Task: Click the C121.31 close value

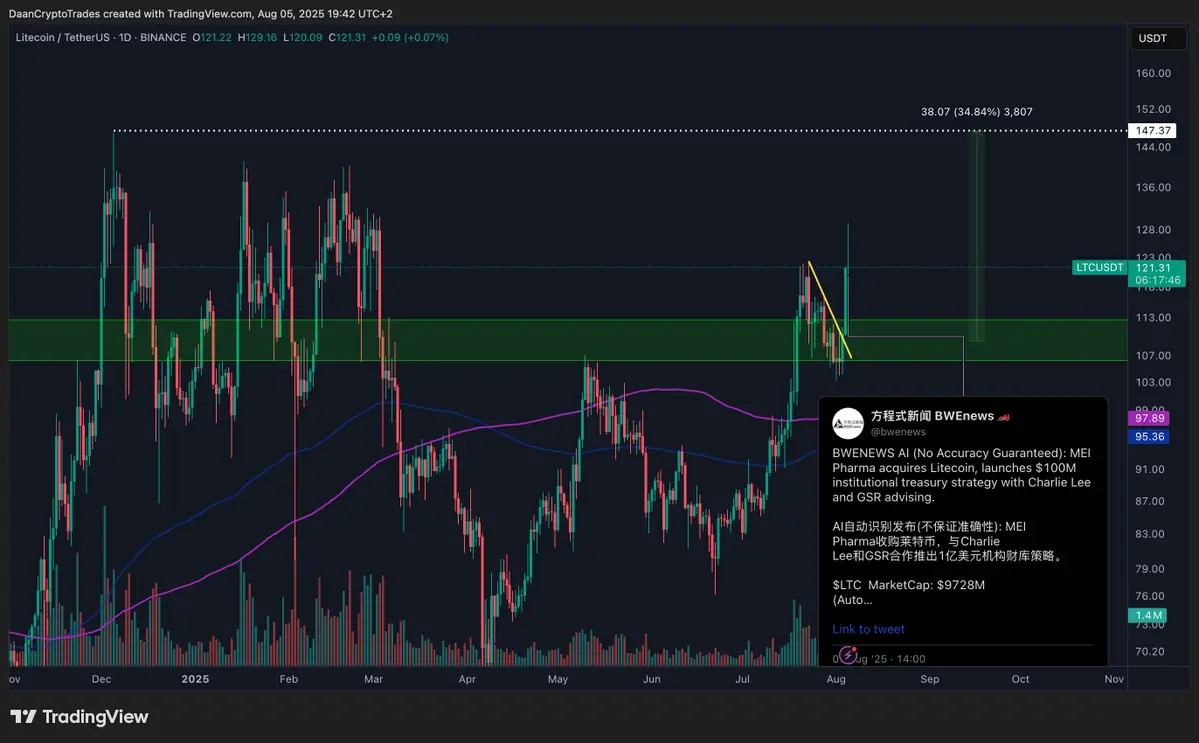Action: pyautogui.click(x=347, y=37)
